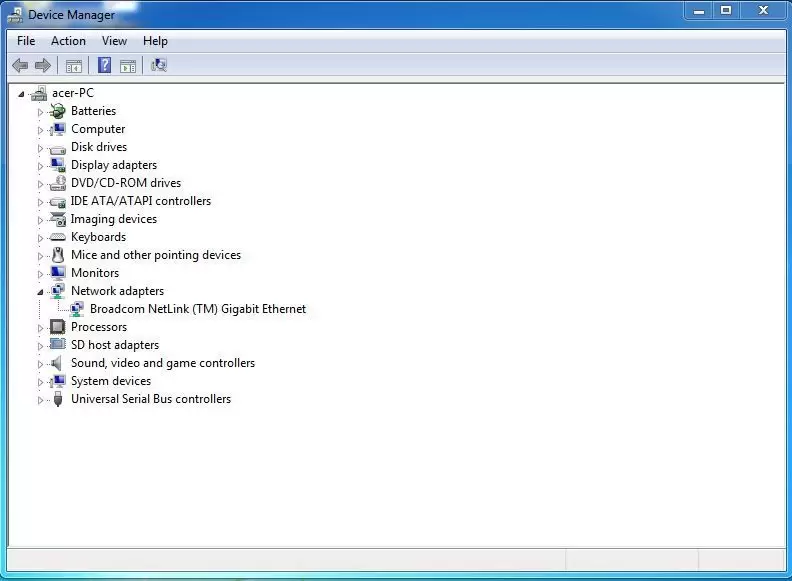
Task: Select IDE ATA/ATAPI controllers label
Action: [141, 201]
